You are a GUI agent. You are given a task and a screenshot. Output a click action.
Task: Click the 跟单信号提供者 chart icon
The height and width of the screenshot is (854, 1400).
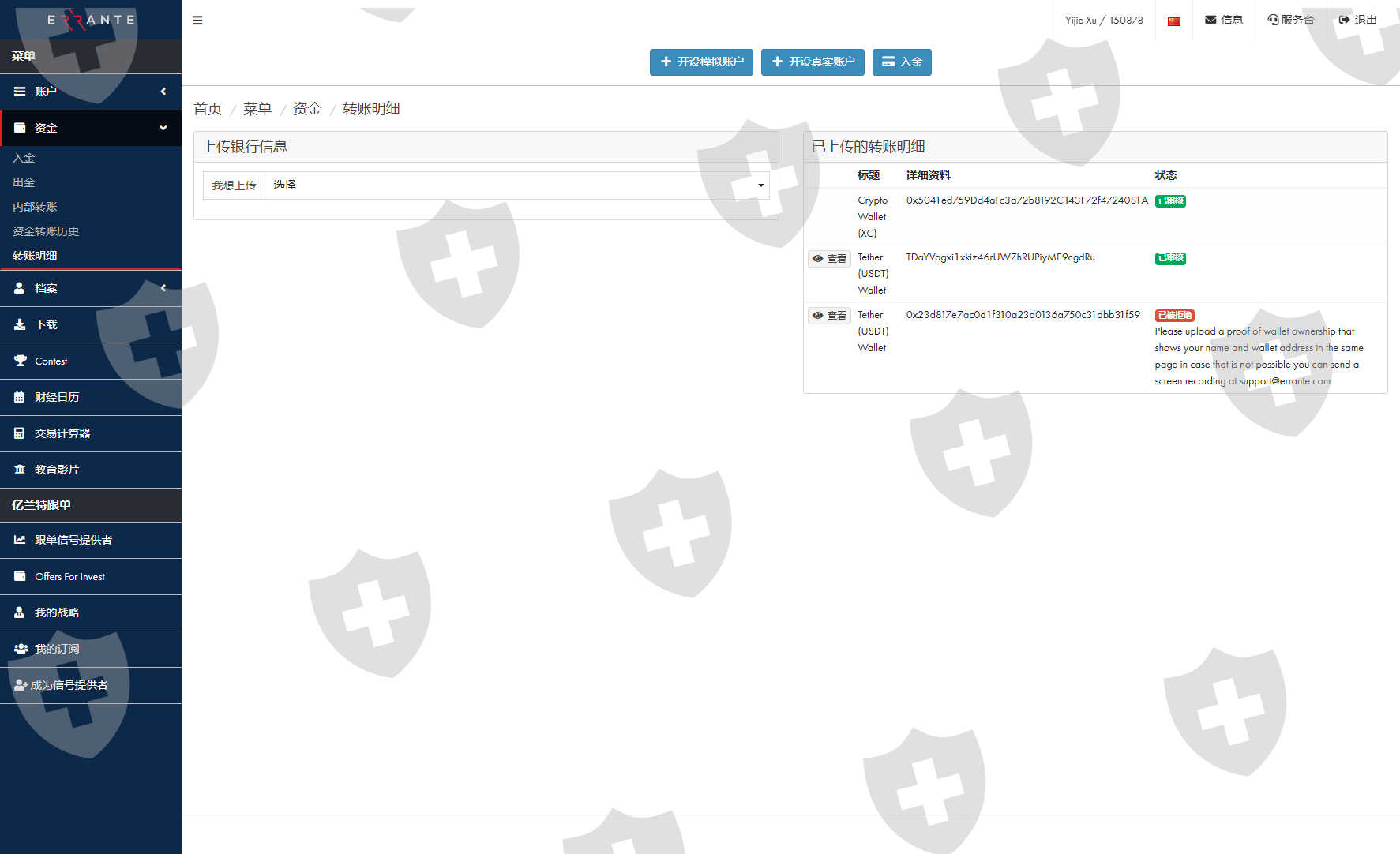pyautogui.click(x=20, y=540)
